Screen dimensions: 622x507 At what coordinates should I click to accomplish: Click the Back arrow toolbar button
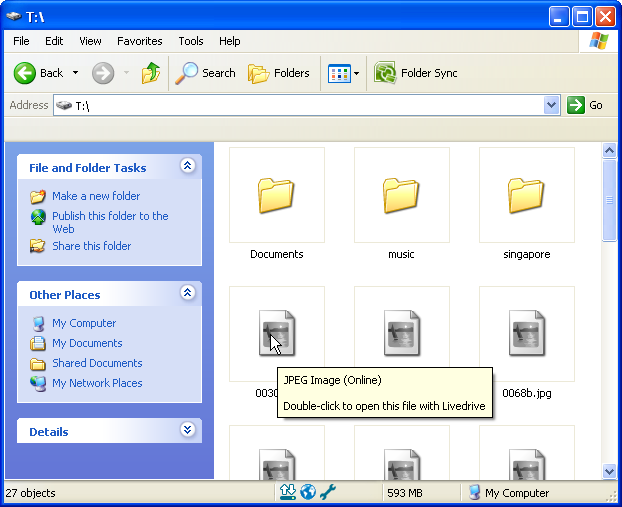pos(39,73)
